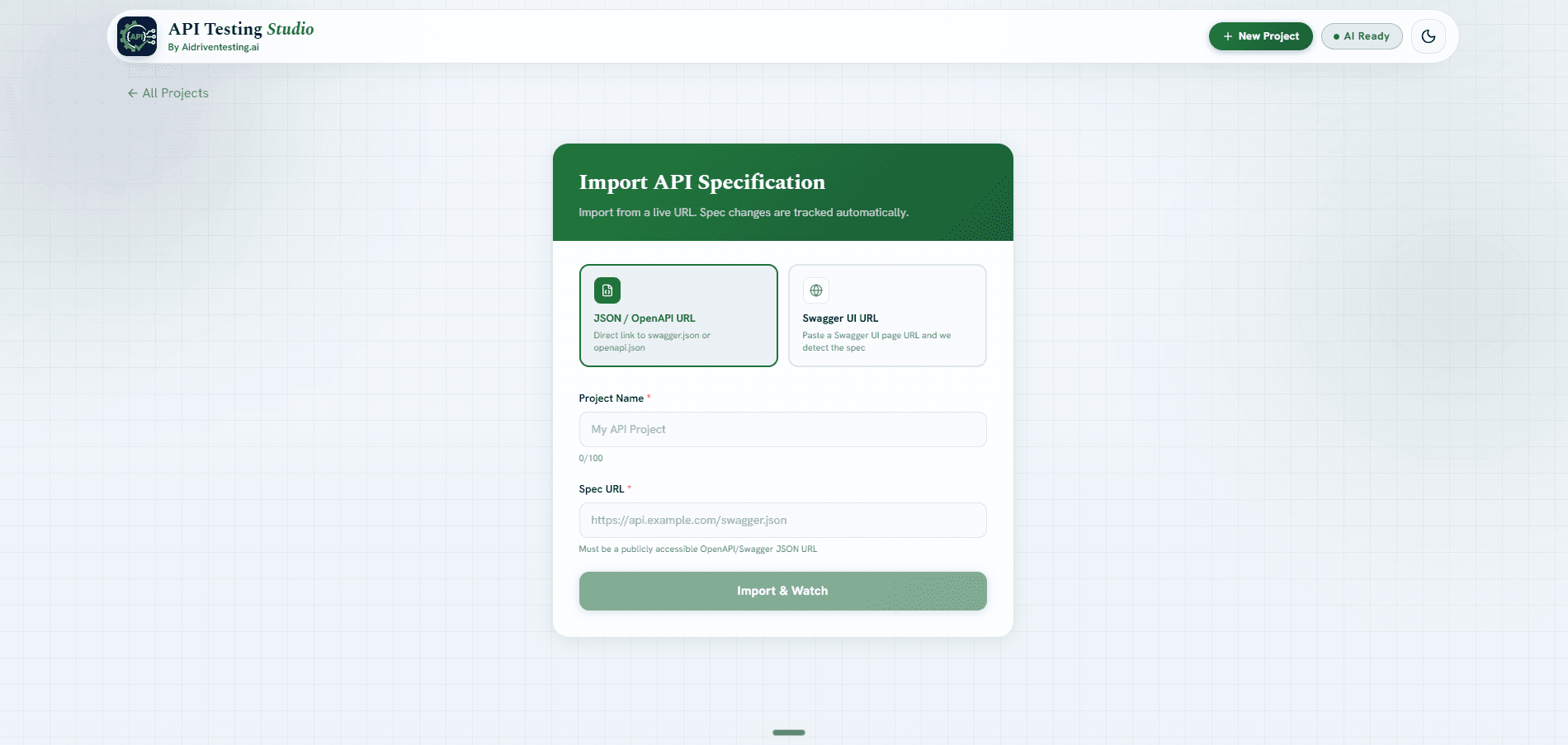This screenshot has width=1568, height=745.
Task: Click the Import & Watch button
Action: [782, 591]
